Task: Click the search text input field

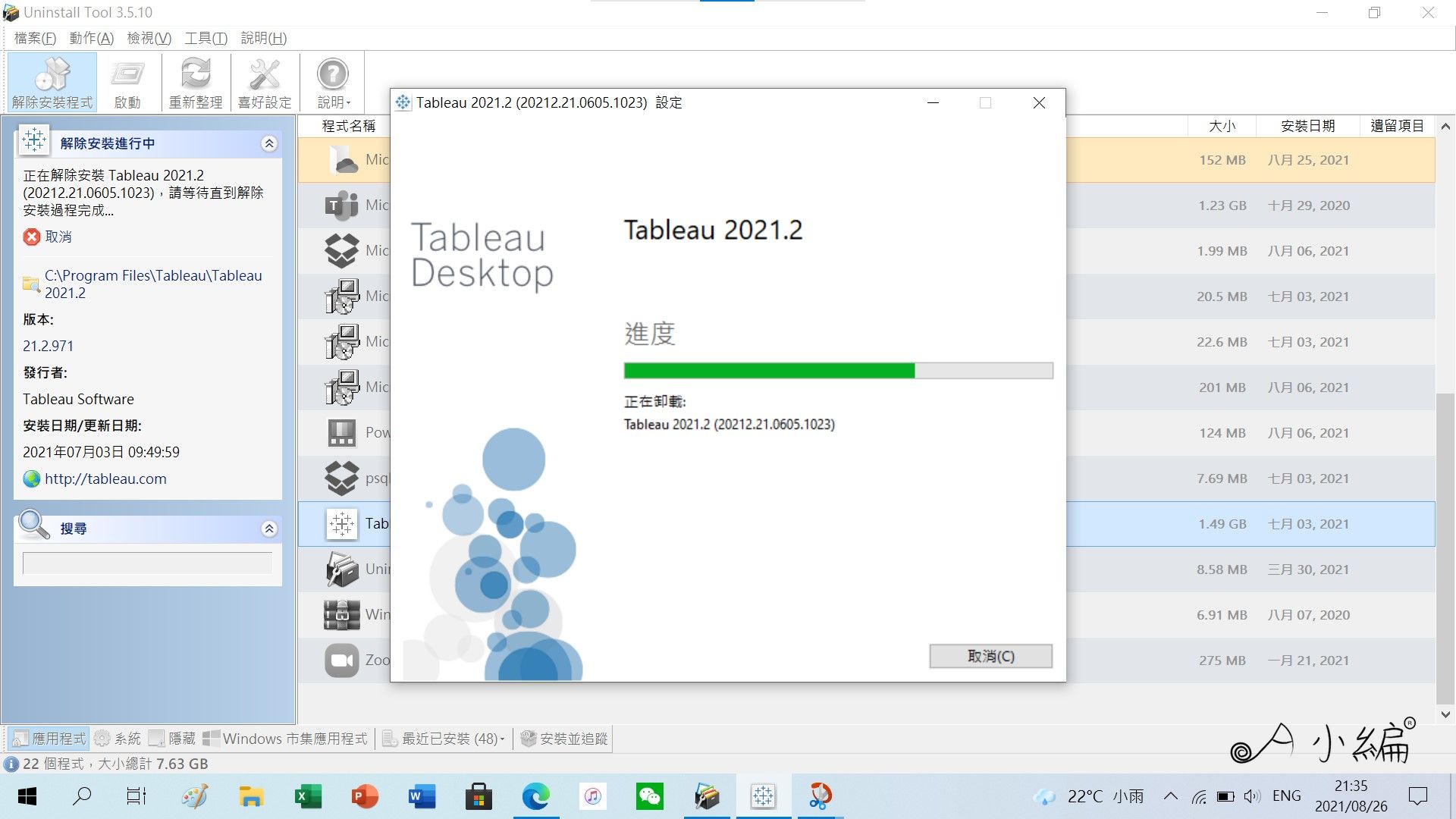Action: pos(147,563)
